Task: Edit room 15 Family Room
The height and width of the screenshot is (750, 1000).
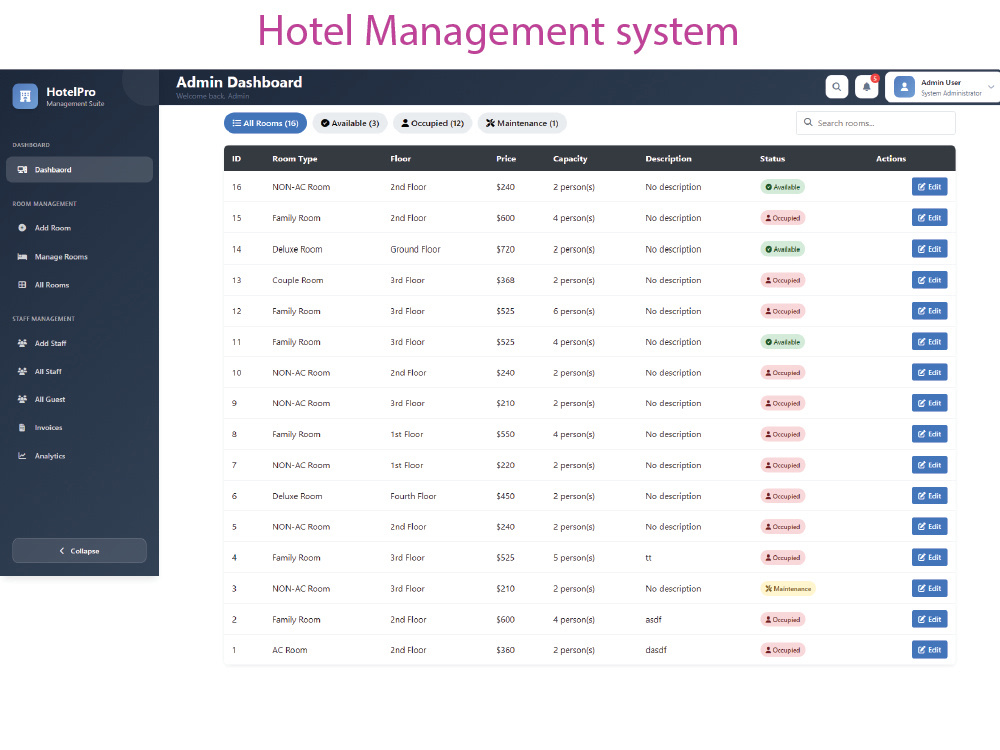Action: [x=929, y=217]
